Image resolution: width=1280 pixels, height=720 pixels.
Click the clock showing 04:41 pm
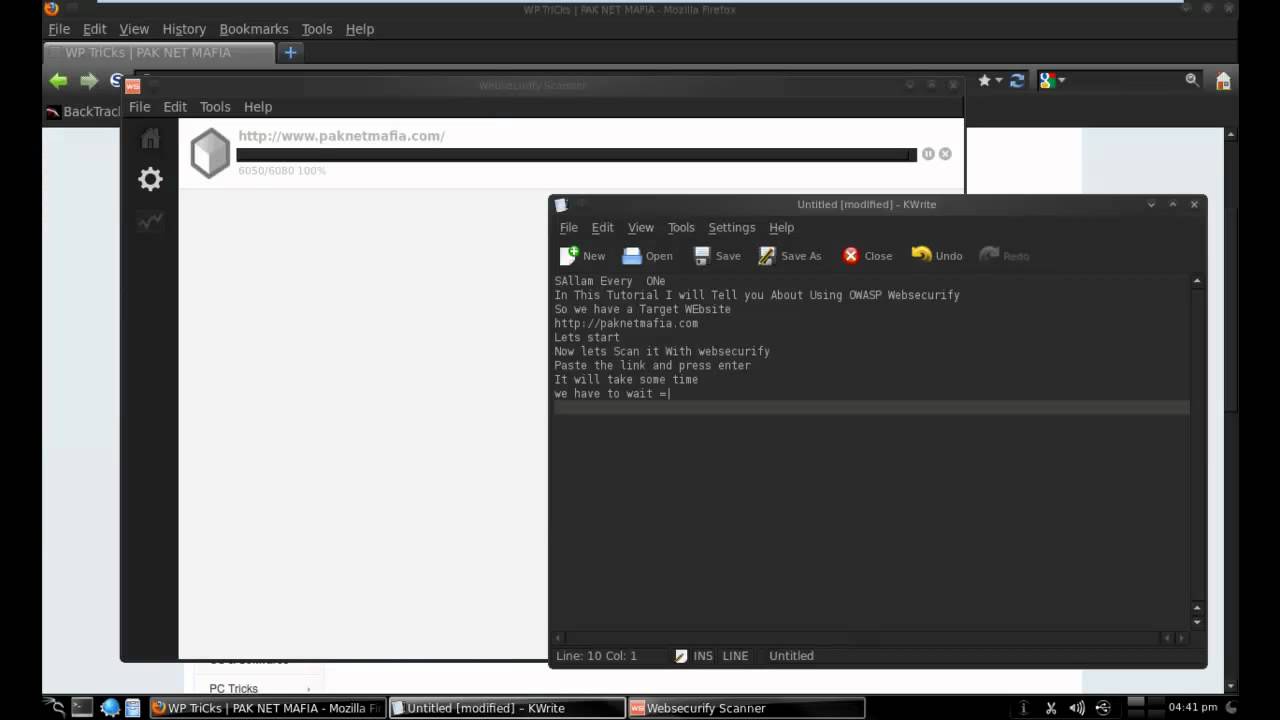tap(1192, 708)
